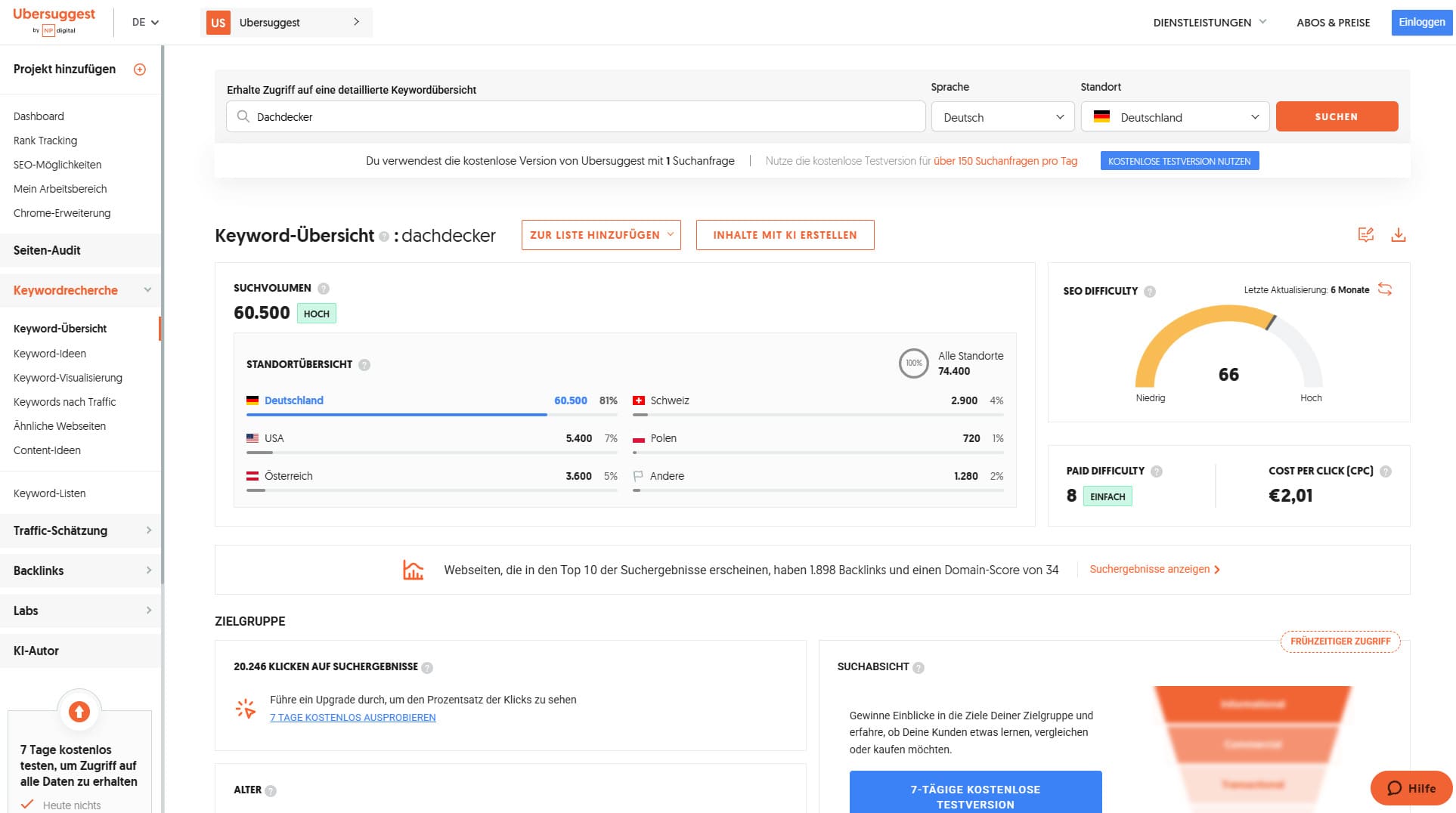The height and width of the screenshot is (813, 1456).
Task: Click the SEO Difficulty help icon
Action: coord(1150,292)
